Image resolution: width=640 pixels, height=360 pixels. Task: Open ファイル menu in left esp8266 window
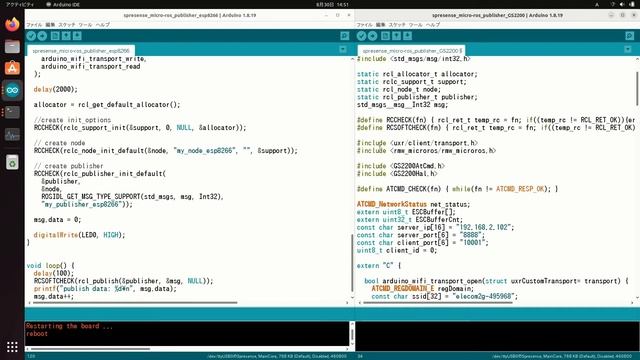[x=34, y=25]
